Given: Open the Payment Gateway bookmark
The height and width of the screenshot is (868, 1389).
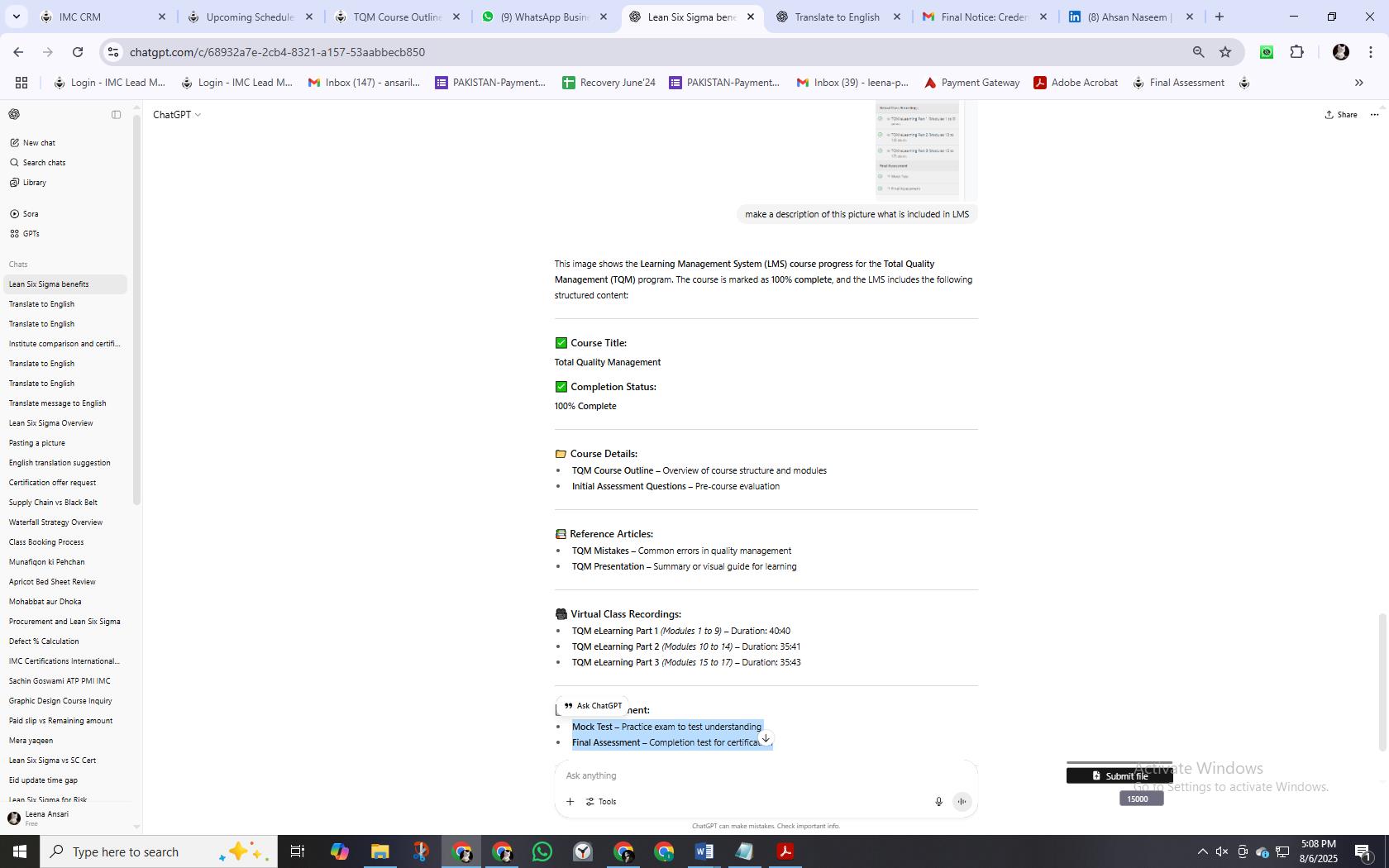Looking at the screenshot, I should tap(971, 82).
